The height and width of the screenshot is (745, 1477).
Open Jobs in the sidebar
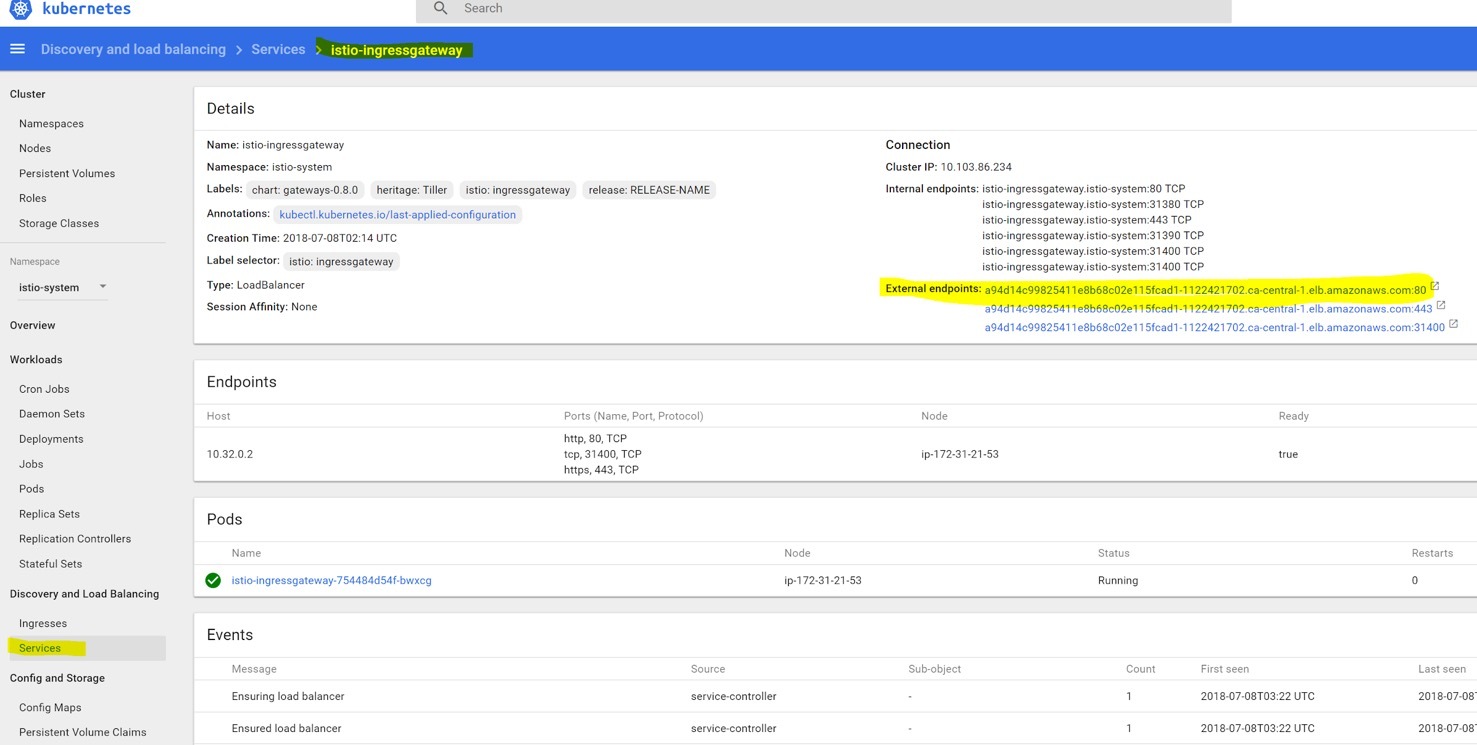tap(31, 464)
